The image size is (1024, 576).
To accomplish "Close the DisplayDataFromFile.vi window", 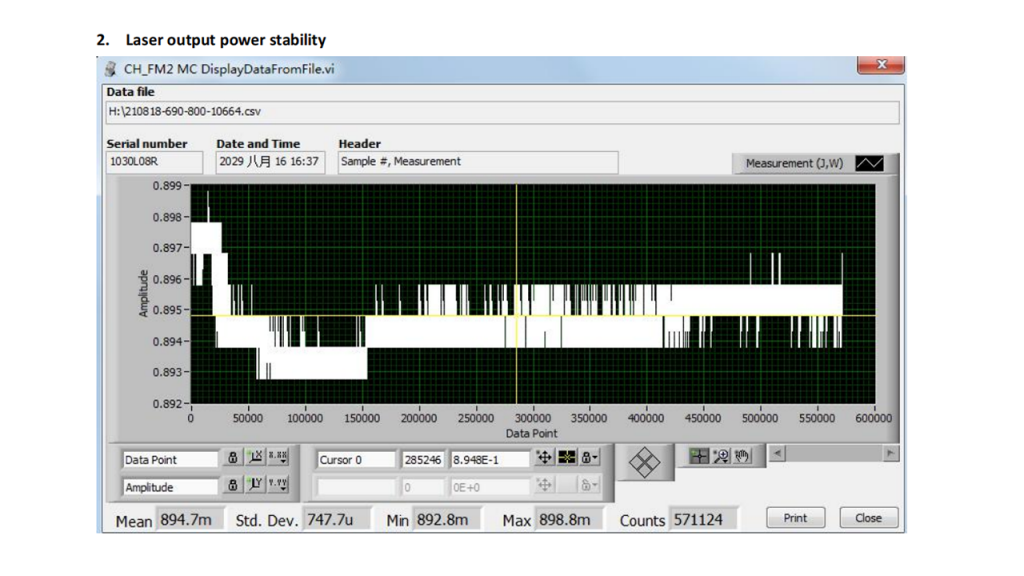I will pyautogui.click(x=880, y=64).
